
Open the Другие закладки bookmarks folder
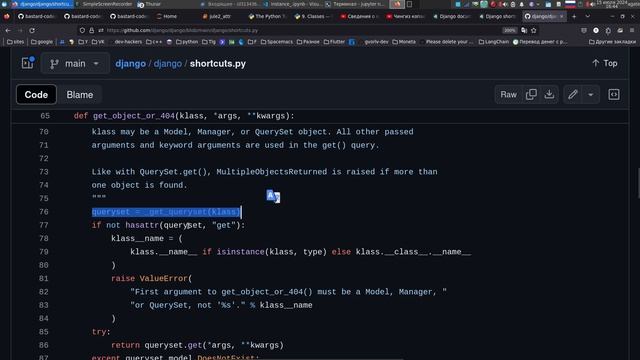click(612, 42)
